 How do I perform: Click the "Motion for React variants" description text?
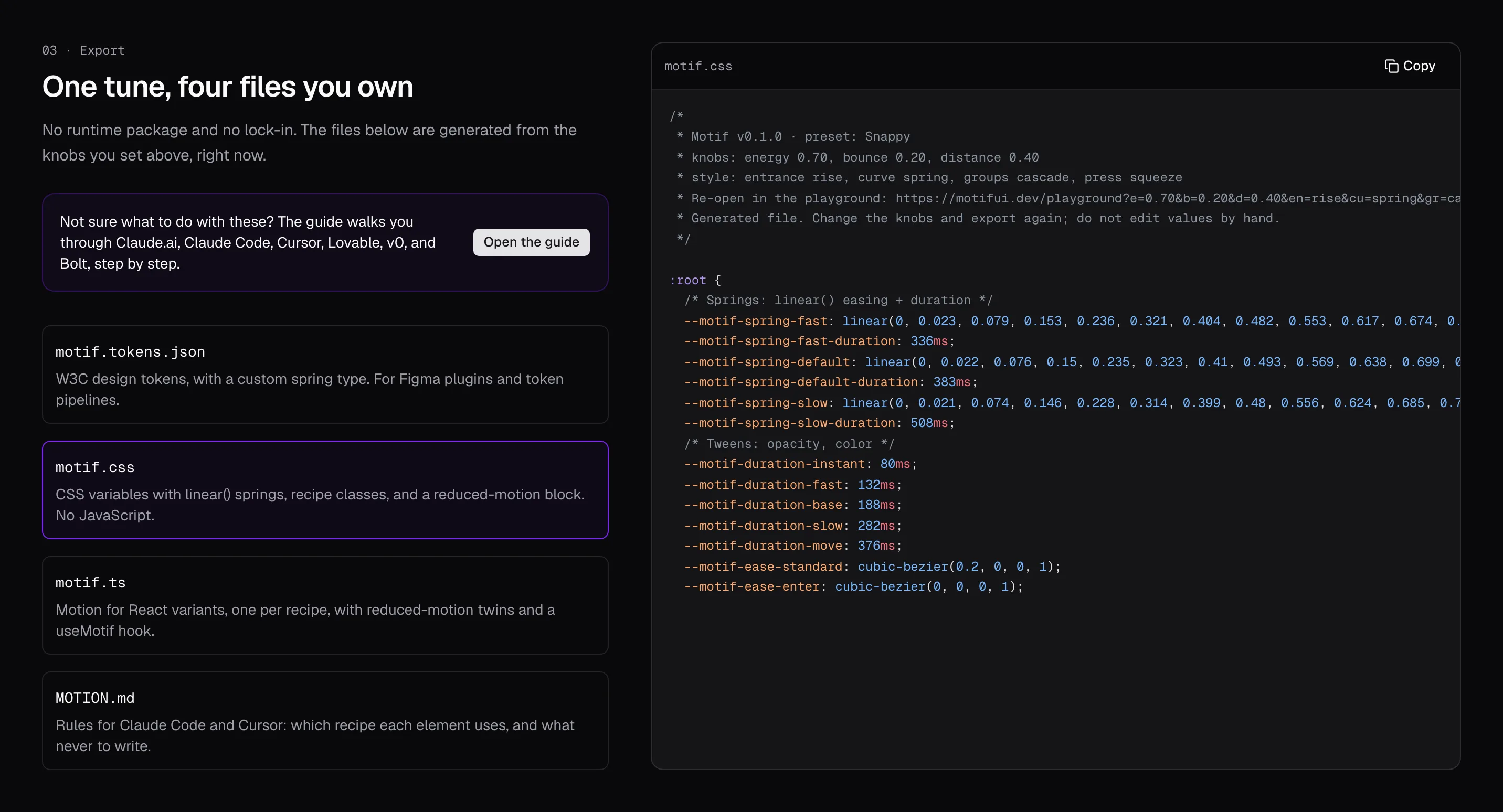305,621
